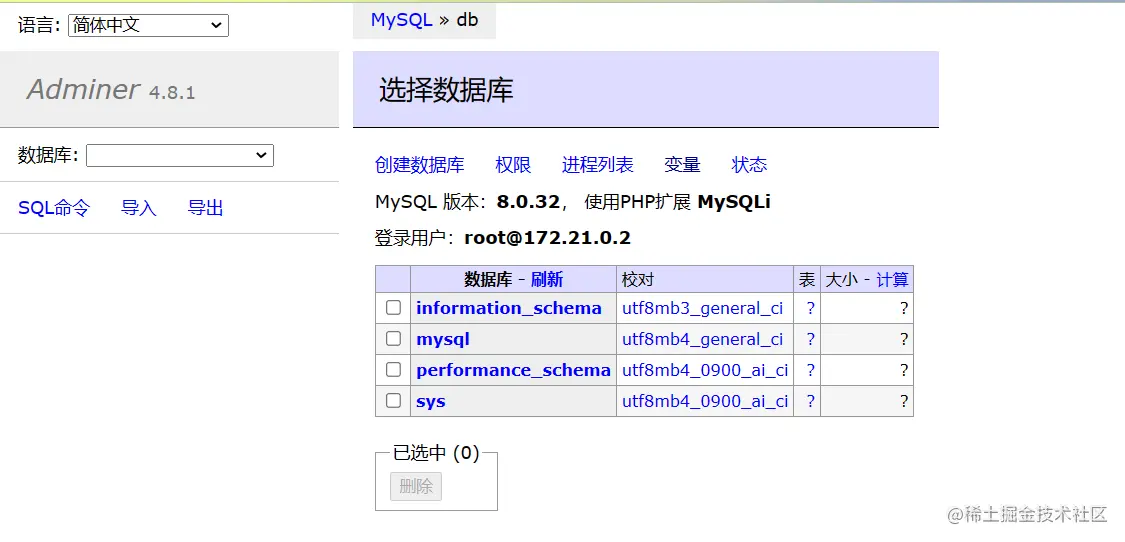The height and width of the screenshot is (542, 1125).
Task: Check the mysql database checkbox
Action: (393, 339)
